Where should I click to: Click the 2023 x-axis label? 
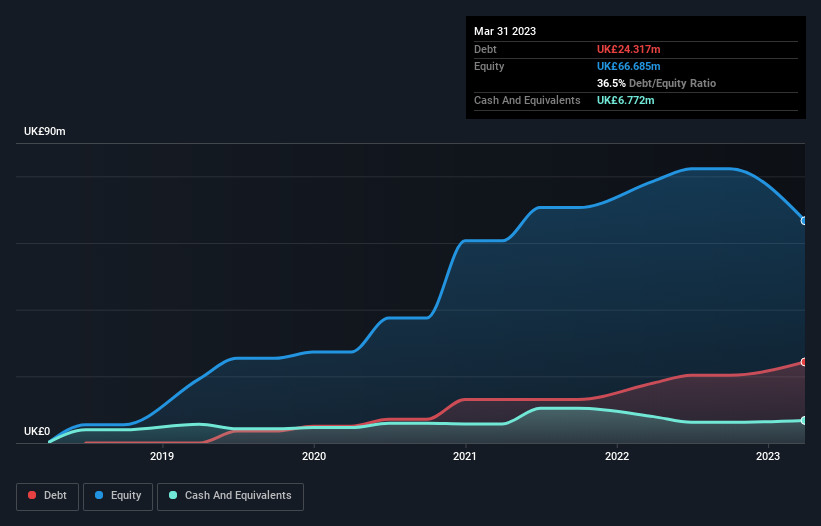(768, 456)
